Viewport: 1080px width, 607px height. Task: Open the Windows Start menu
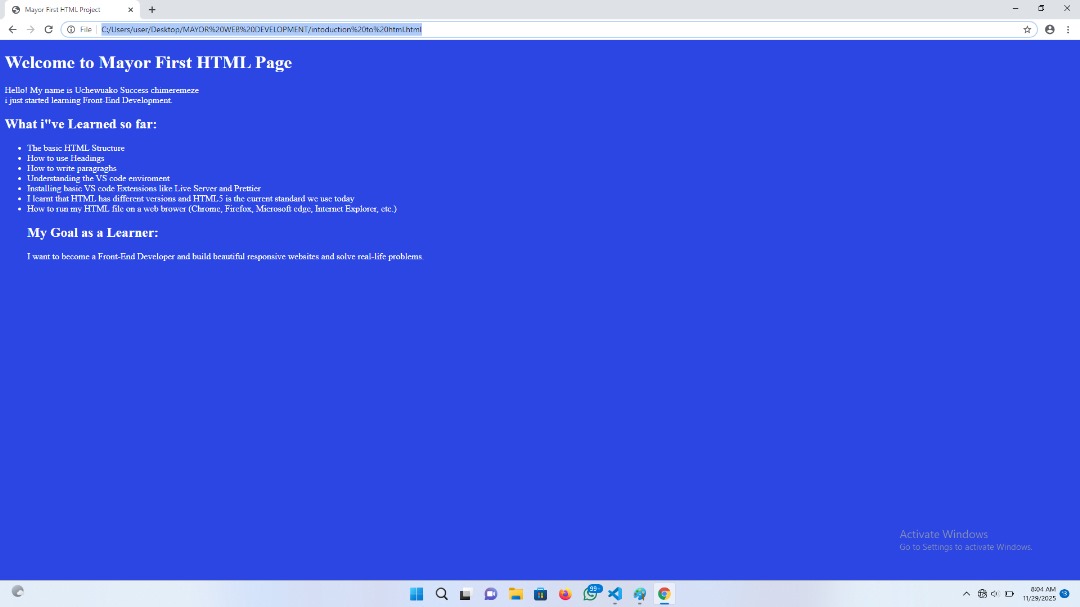[417, 594]
